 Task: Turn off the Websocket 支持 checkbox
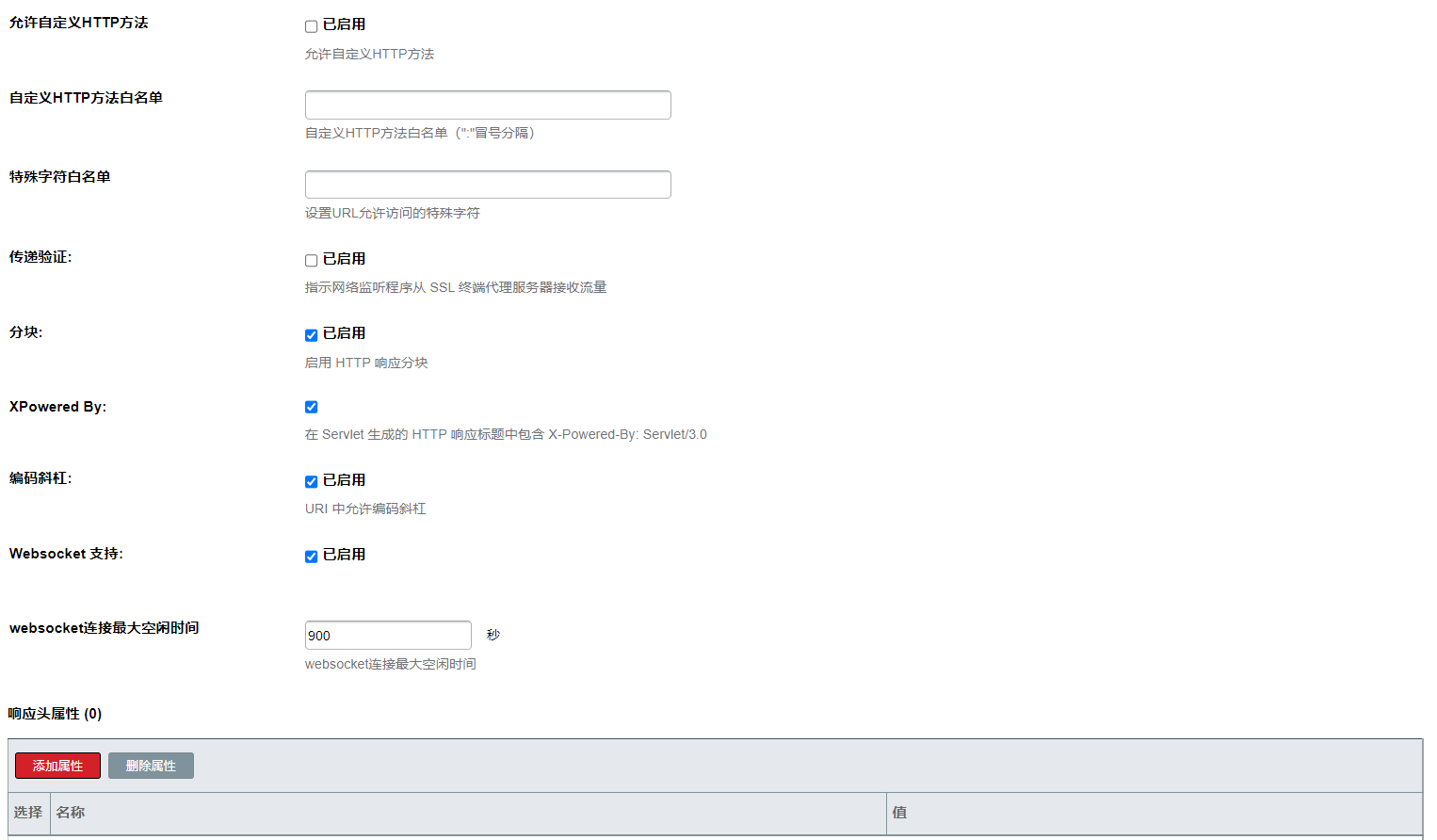pyautogui.click(x=311, y=557)
